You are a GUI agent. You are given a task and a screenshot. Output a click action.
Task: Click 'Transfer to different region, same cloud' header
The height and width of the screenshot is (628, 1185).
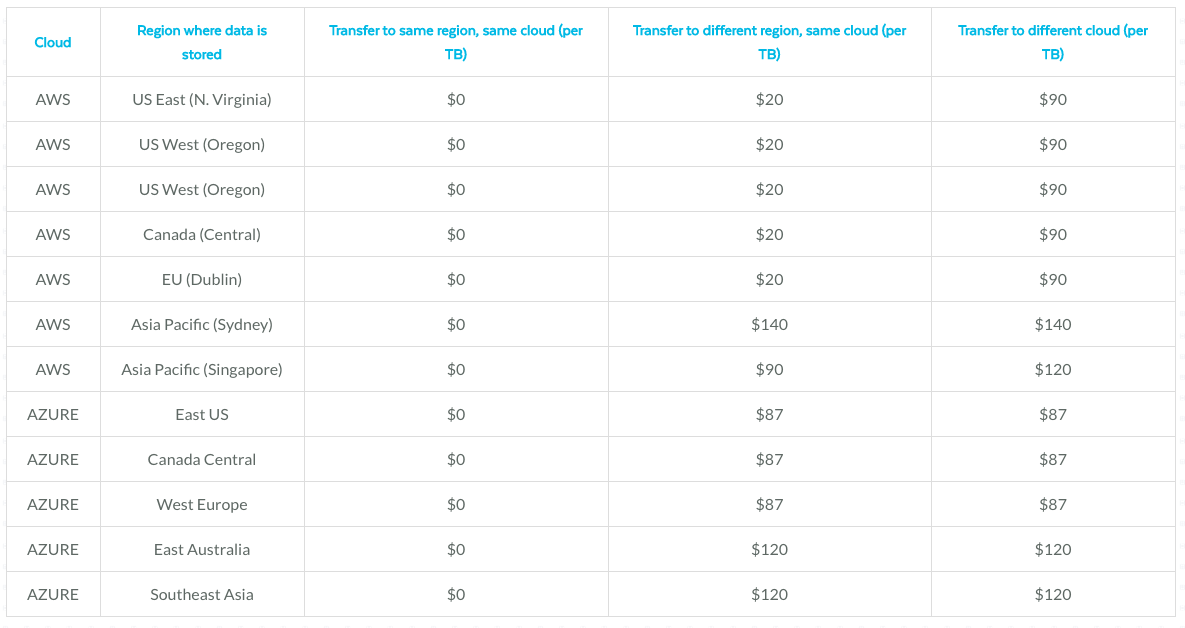[x=769, y=42]
